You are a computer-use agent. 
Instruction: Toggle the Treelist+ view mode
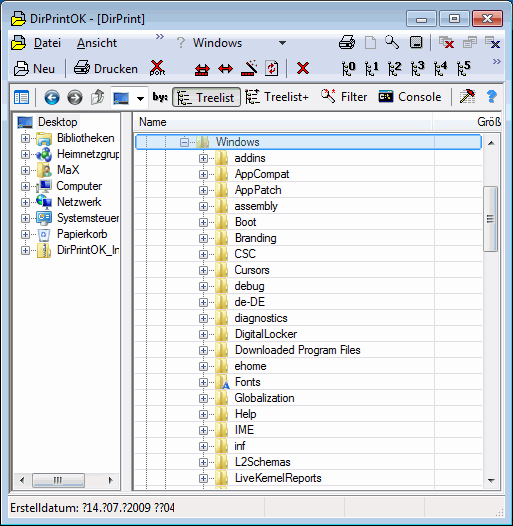(x=277, y=97)
